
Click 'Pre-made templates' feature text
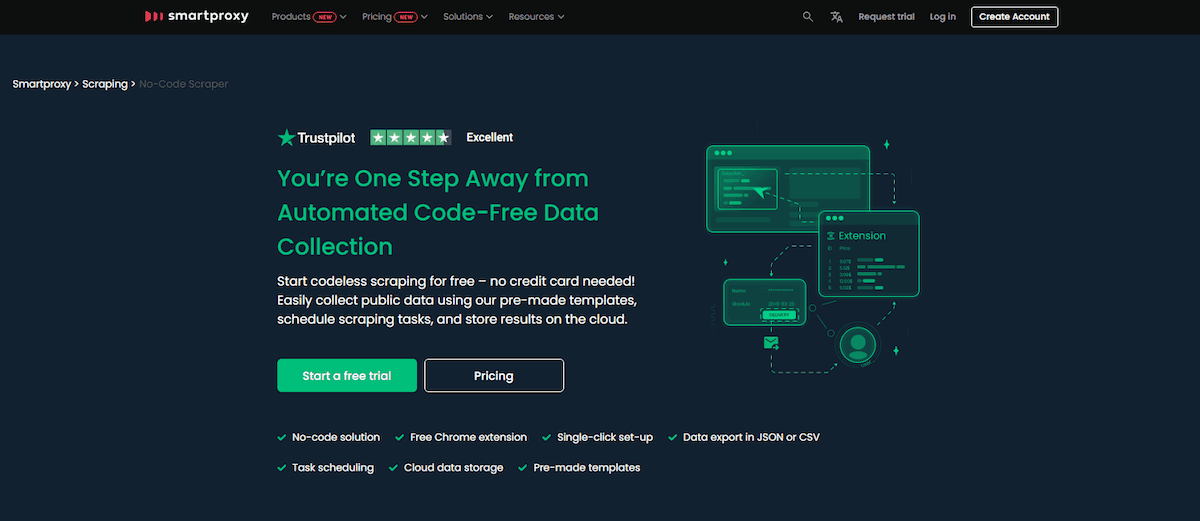[587, 467]
